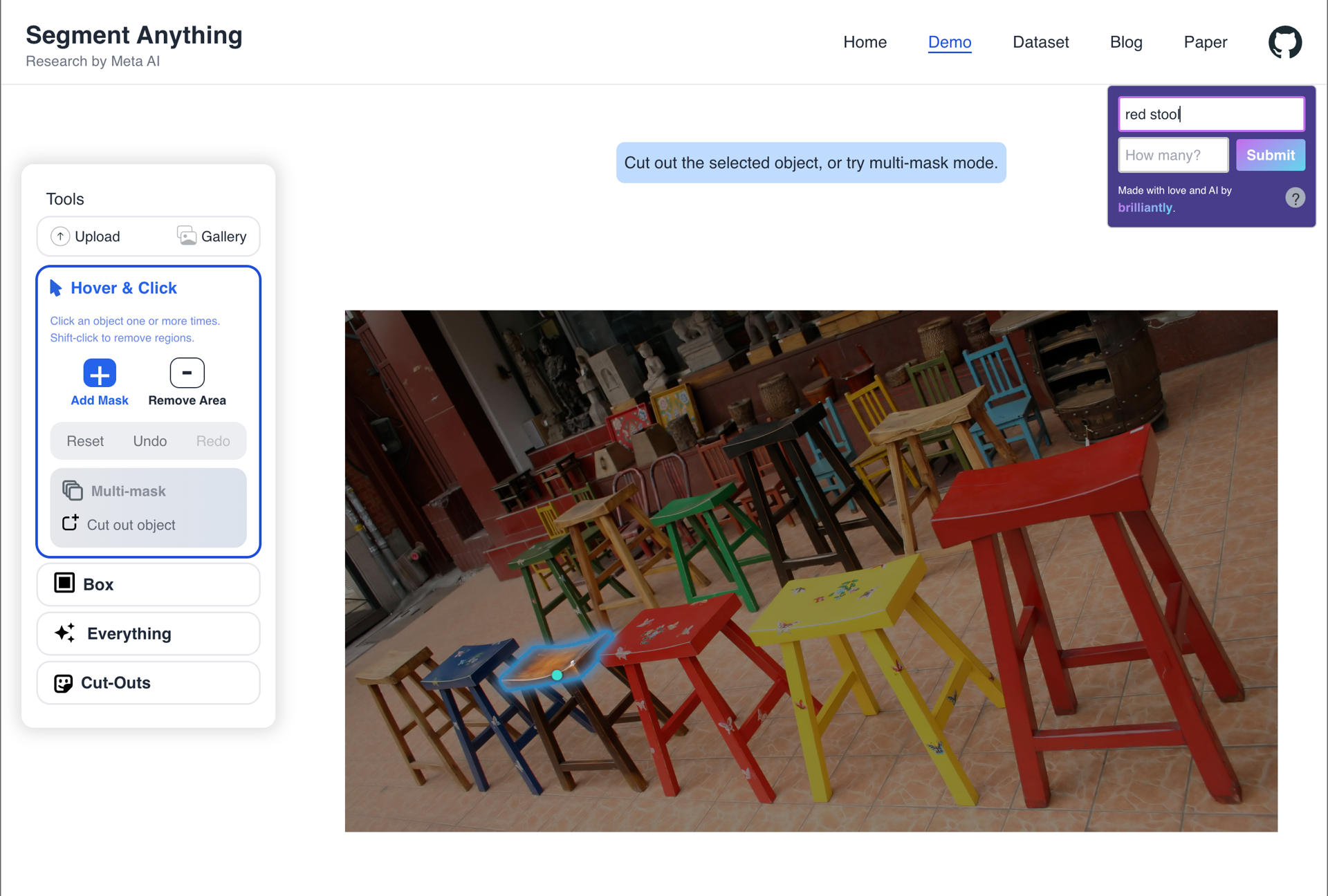Open the Demo tab
The width and height of the screenshot is (1328, 896).
pos(950,42)
